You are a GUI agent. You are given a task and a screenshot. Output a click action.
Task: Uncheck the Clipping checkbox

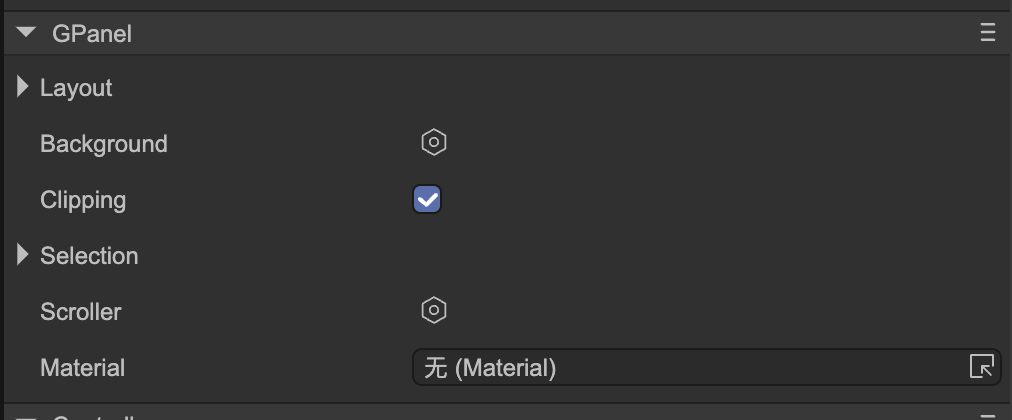coord(427,199)
